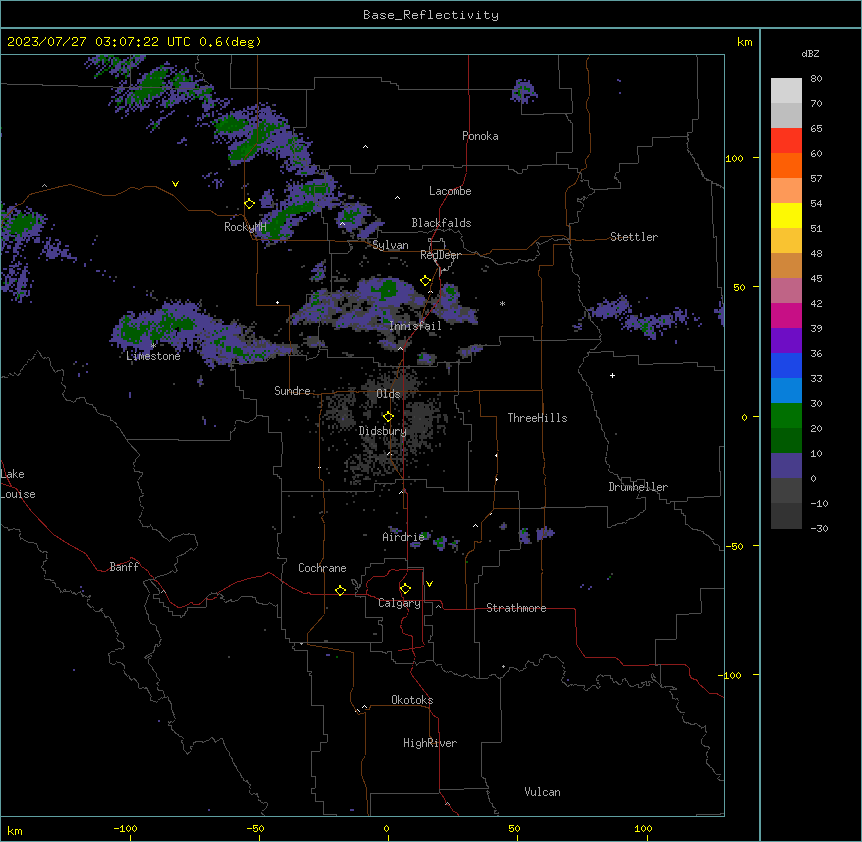Screen dimensions: 862x842
Task: Click the Limestone label
Action: pyautogui.click(x=153, y=356)
